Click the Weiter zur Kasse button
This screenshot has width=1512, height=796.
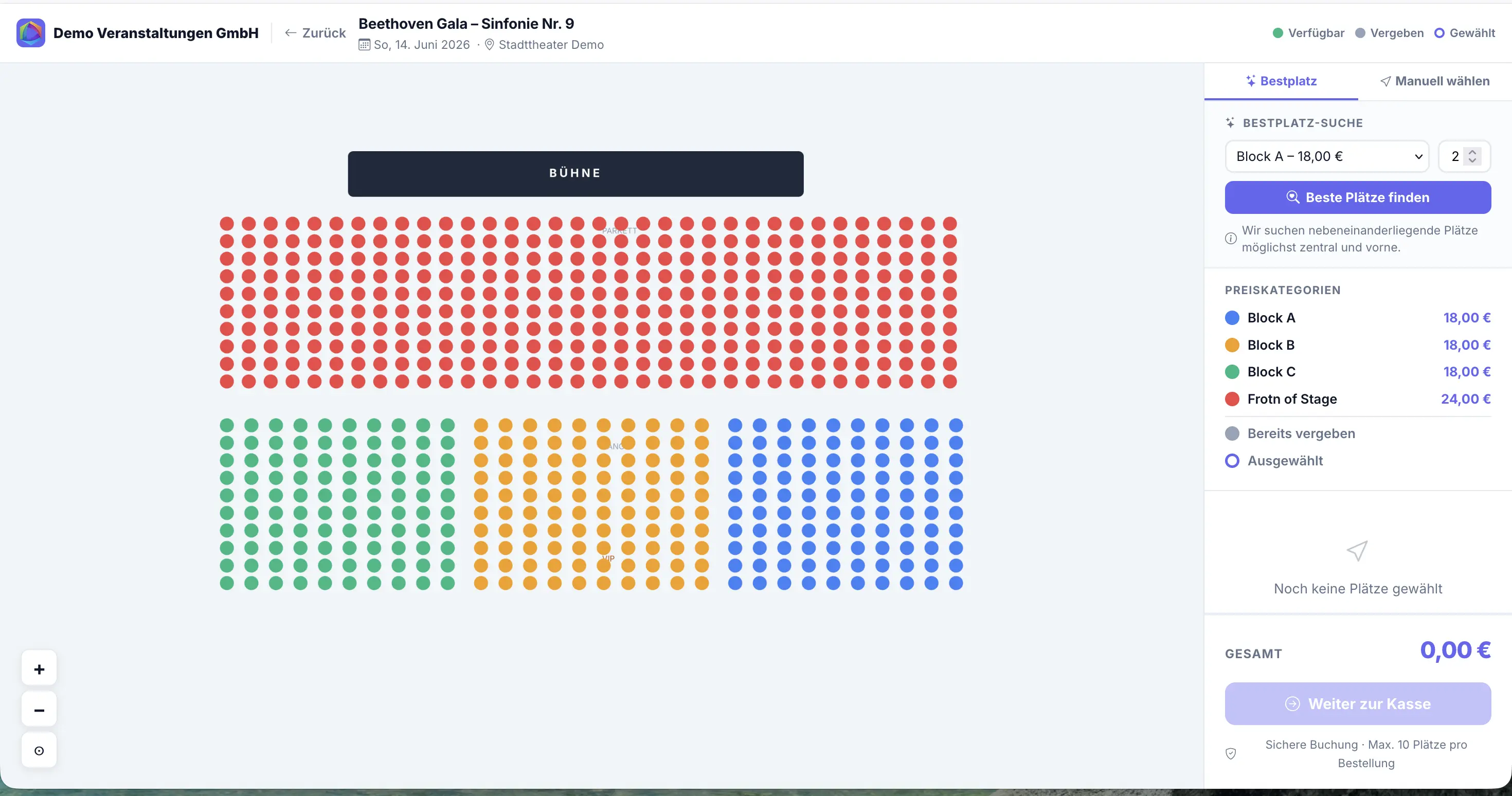(1358, 703)
